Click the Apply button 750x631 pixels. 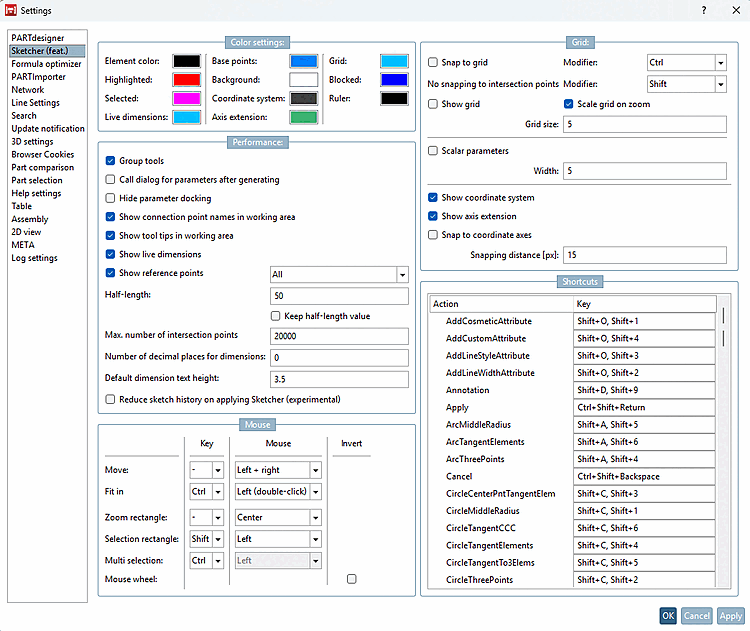click(730, 616)
